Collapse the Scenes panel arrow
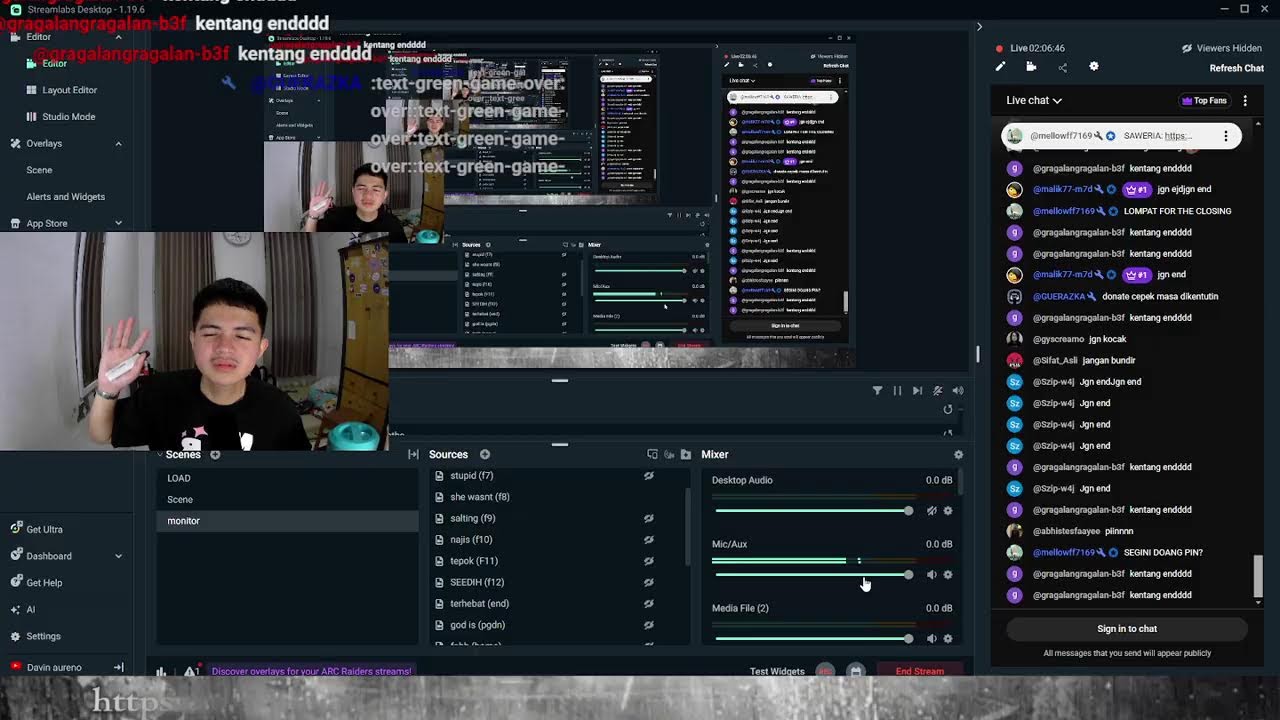 pos(158,455)
